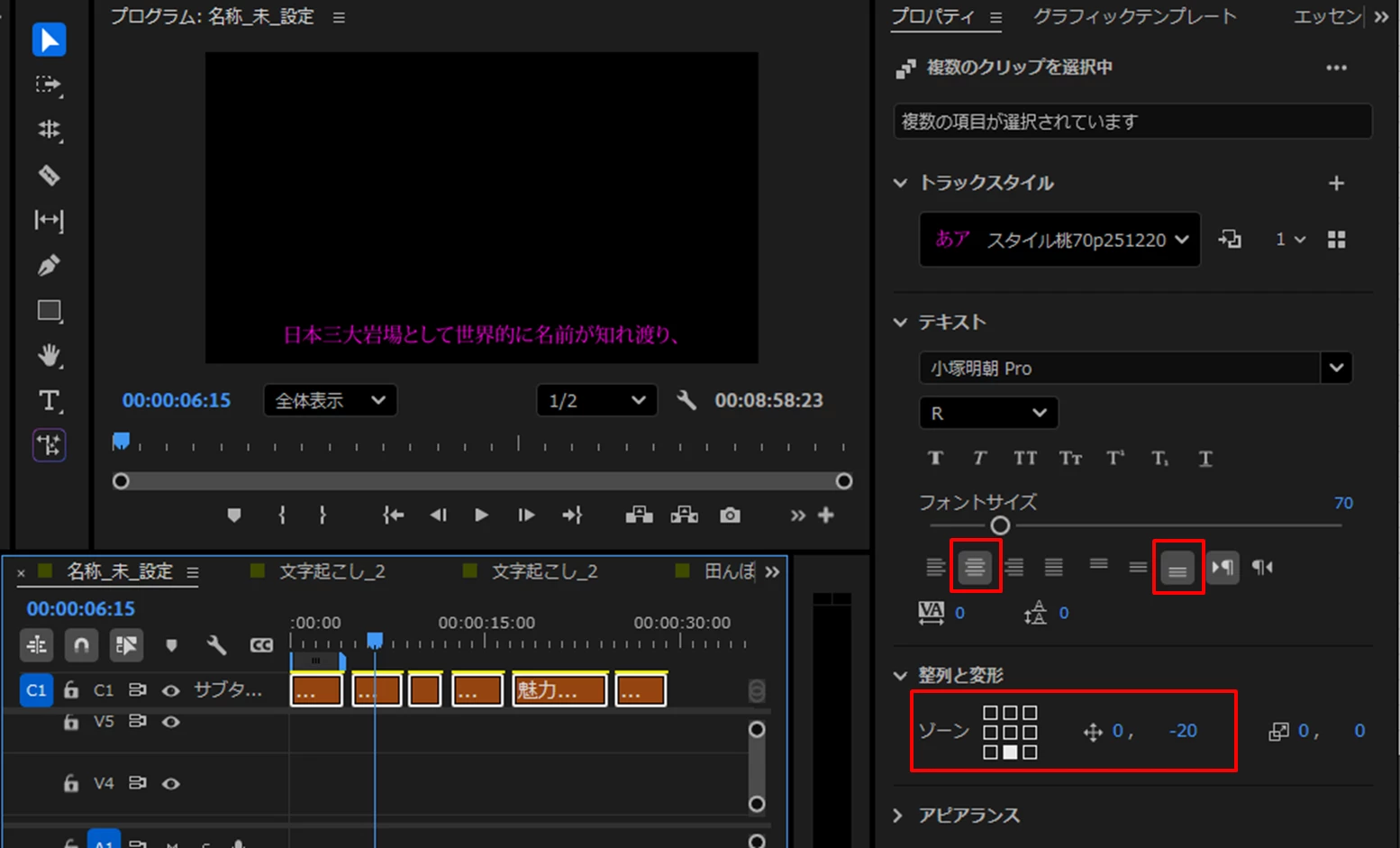
Task: Switch to the 文字起こし_2 sequence tab after 名称_未_設定
Action: 332,571
